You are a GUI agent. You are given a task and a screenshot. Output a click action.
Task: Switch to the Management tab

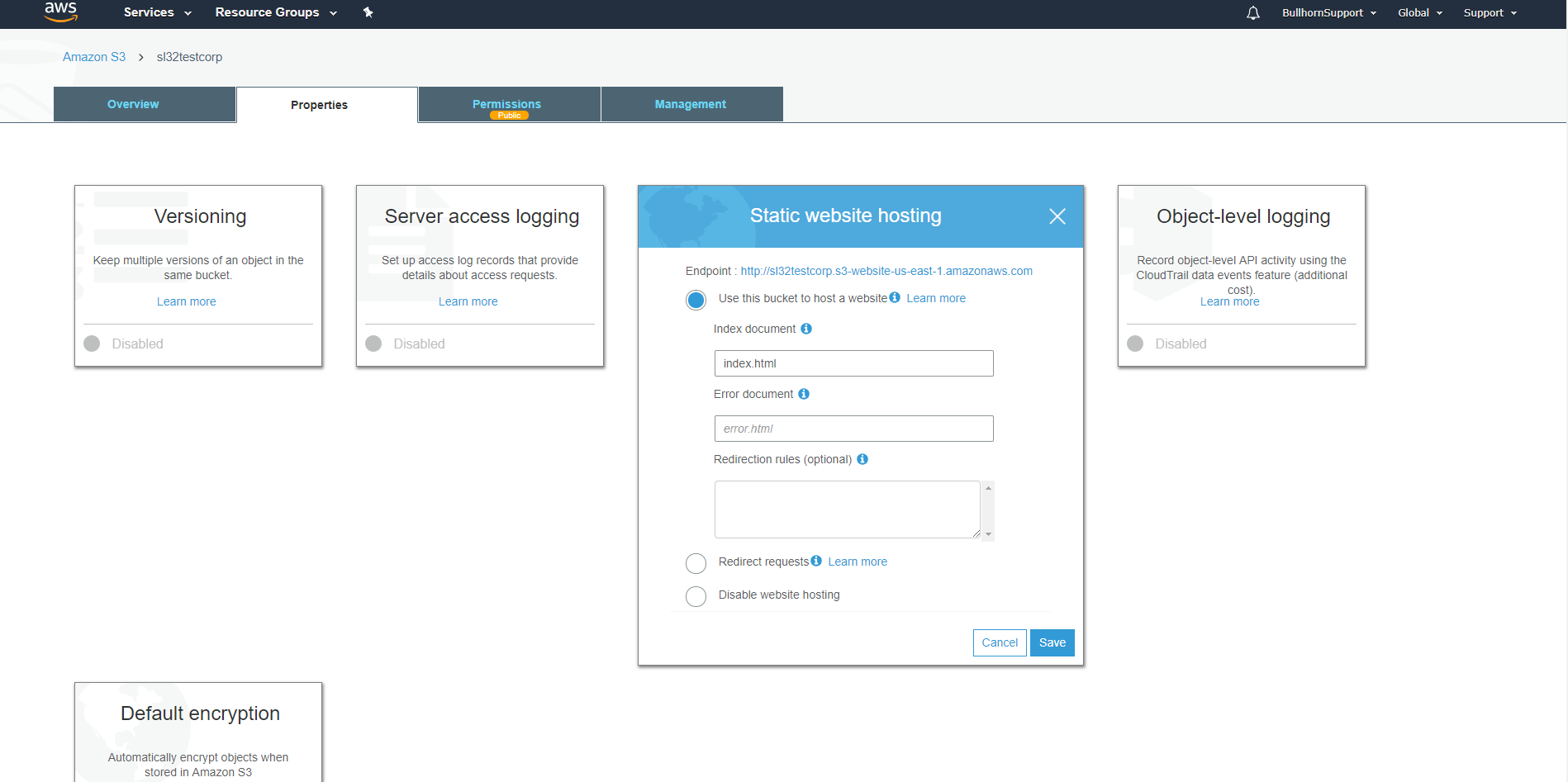pos(692,104)
